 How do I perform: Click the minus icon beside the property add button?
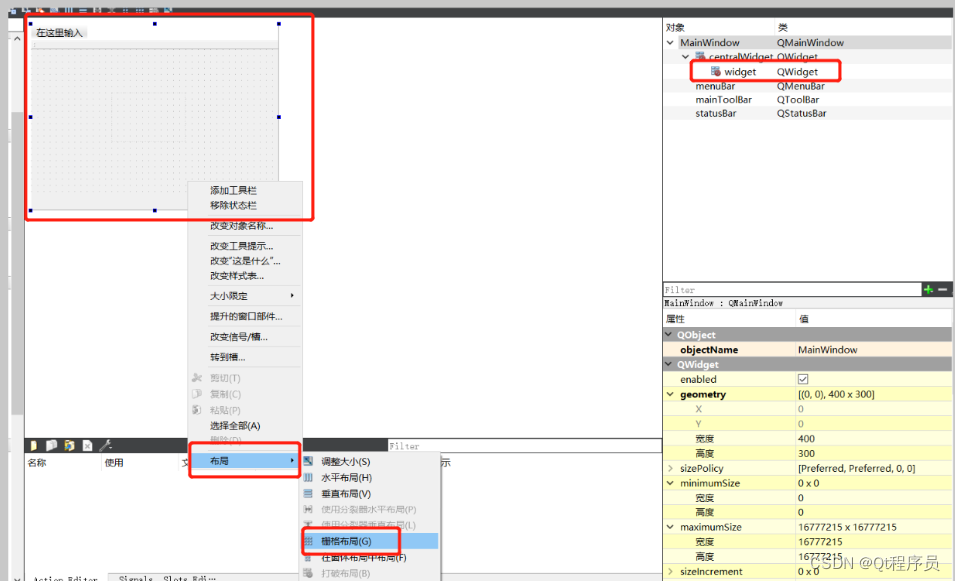(x=943, y=289)
